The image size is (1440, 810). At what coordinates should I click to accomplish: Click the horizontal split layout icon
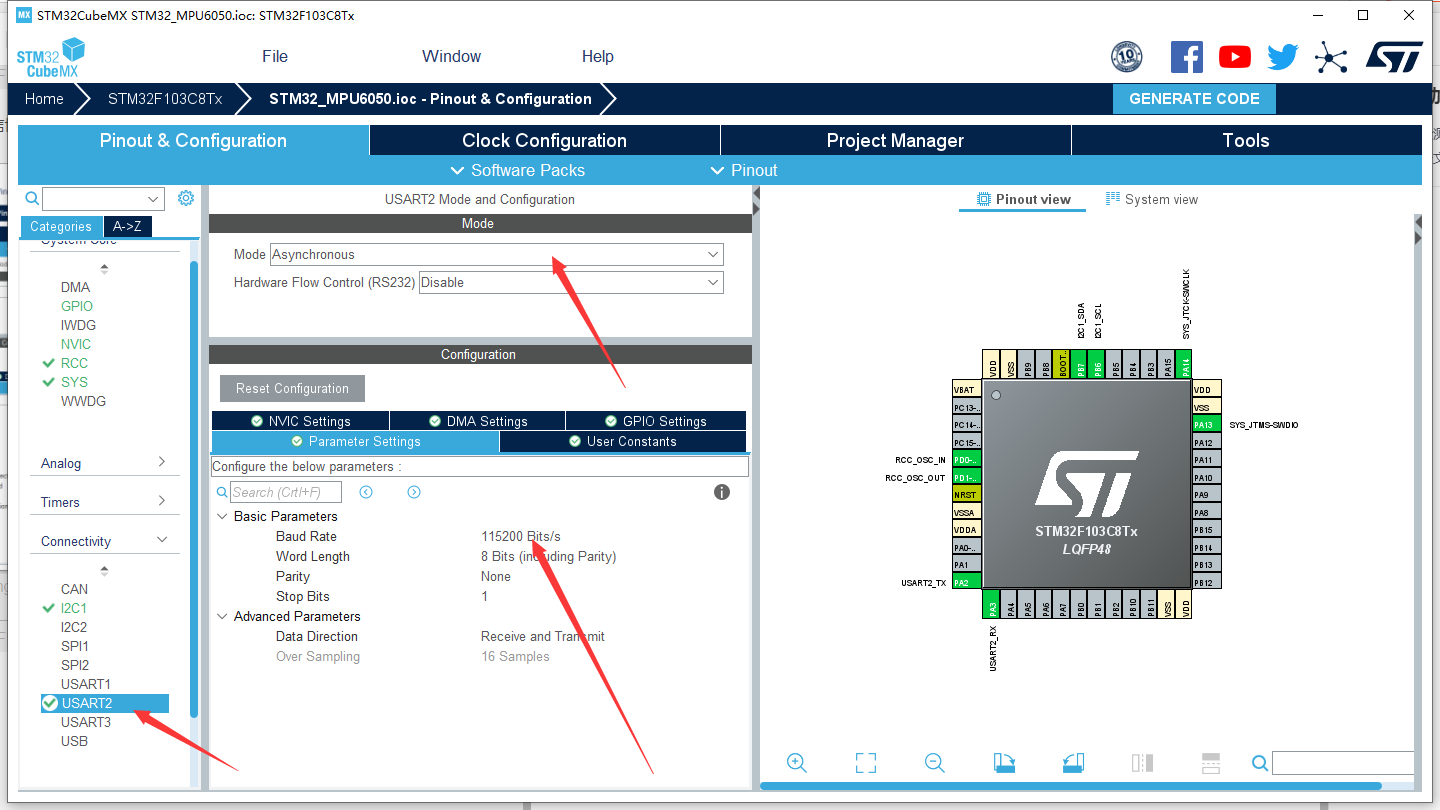[x=1210, y=763]
